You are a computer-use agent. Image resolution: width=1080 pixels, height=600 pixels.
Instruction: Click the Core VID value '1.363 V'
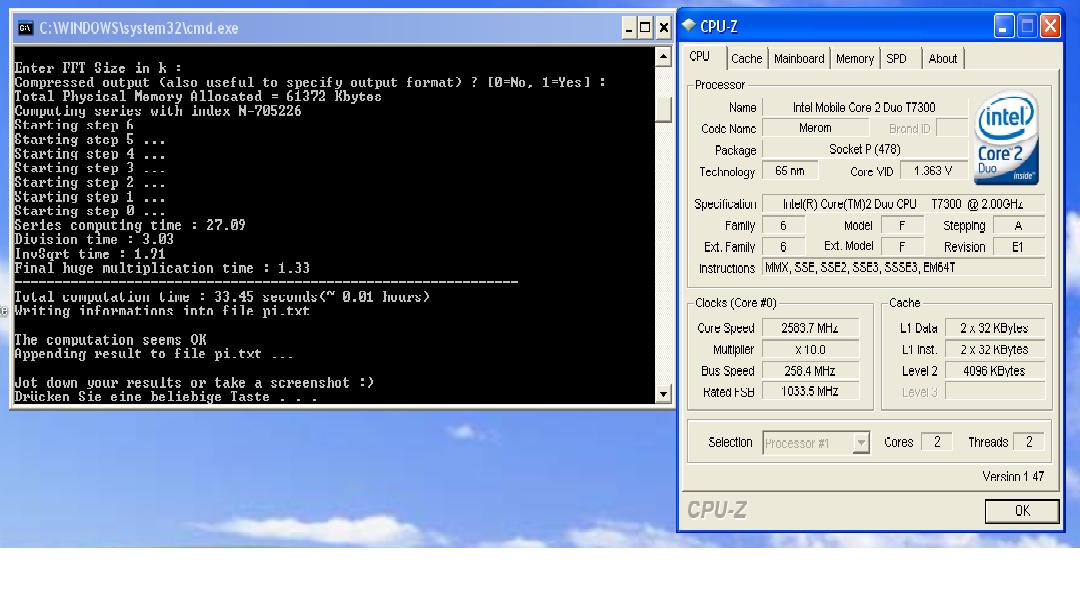coord(933,171)
